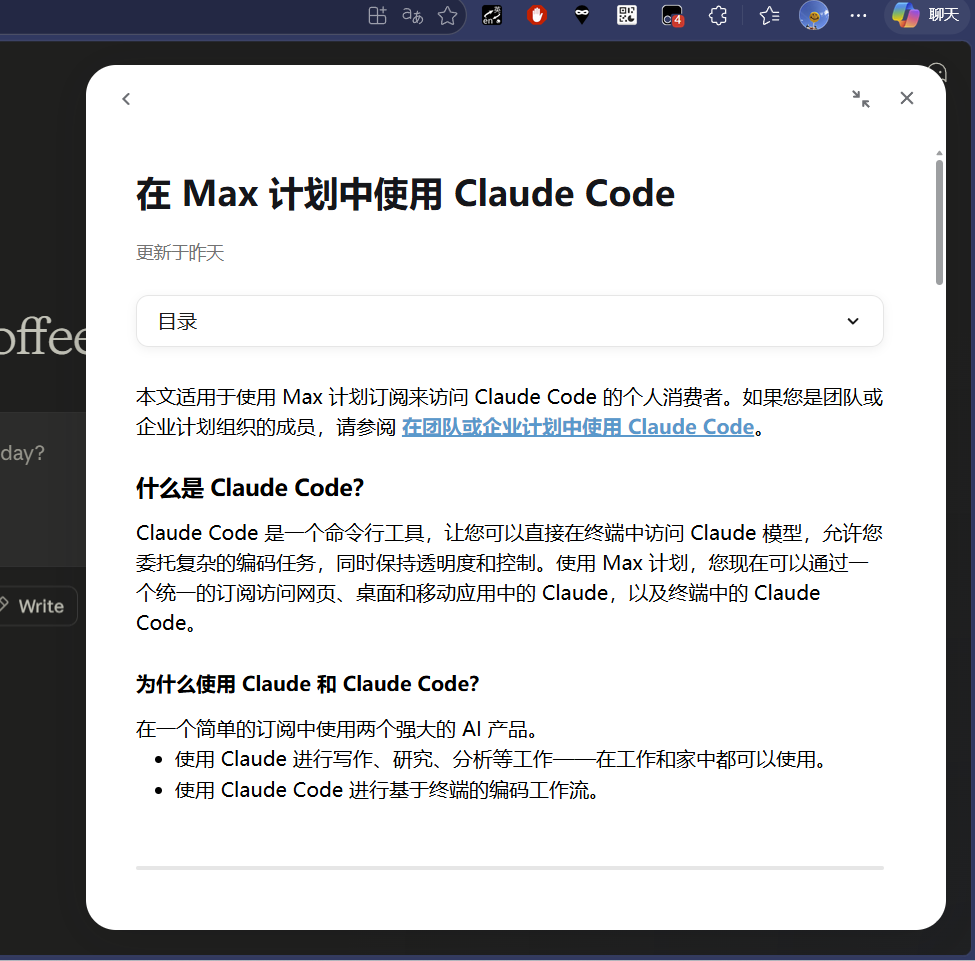Click bullet 使用 Claude Code 进行基于终端的编码工作流

click(x=386, y=790)
